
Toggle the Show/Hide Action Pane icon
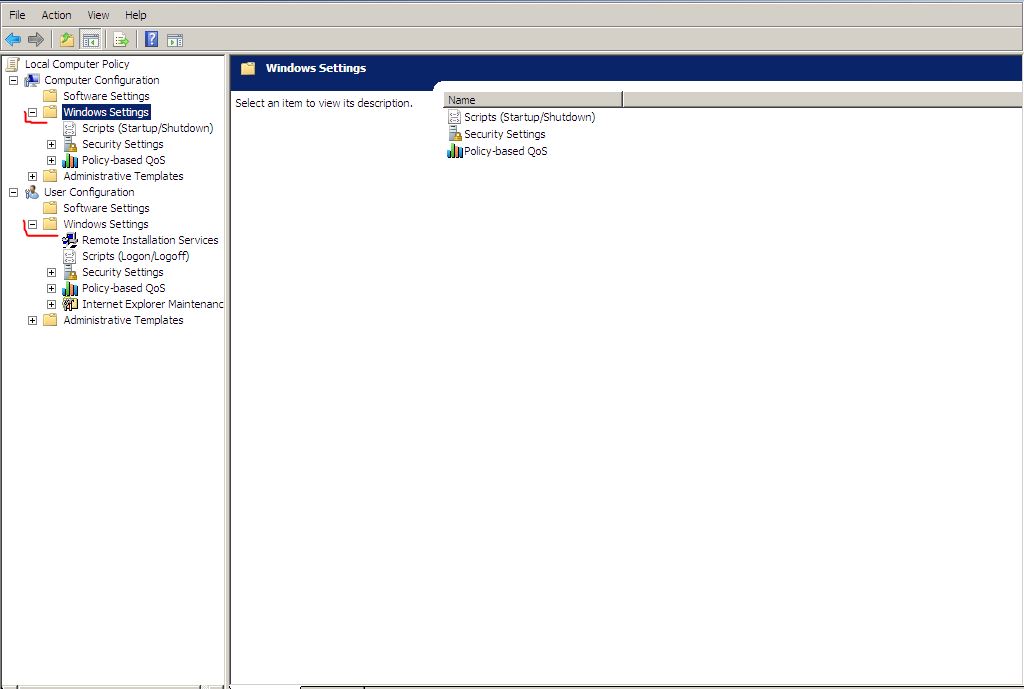pos(174,40)
